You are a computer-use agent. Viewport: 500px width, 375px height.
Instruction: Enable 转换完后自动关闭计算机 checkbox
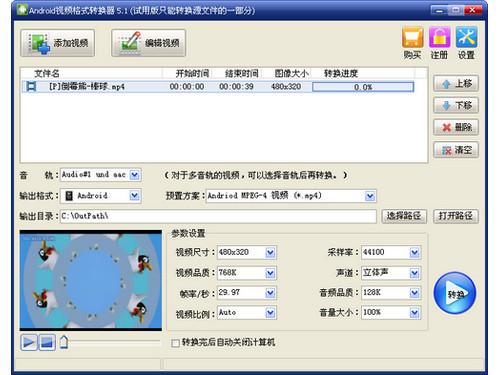coord(175,343)
